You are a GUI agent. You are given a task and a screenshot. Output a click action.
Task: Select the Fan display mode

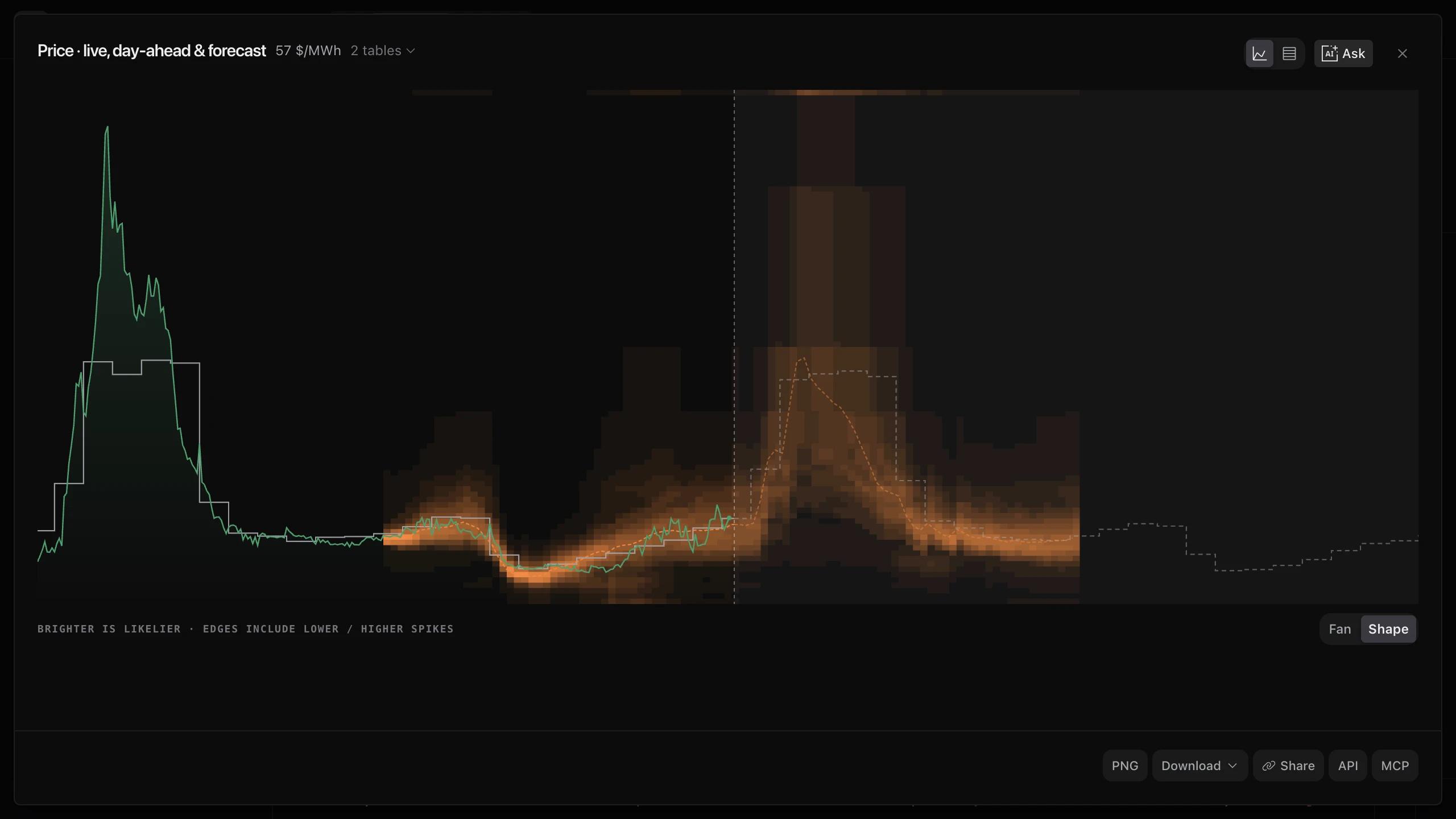1339,629
